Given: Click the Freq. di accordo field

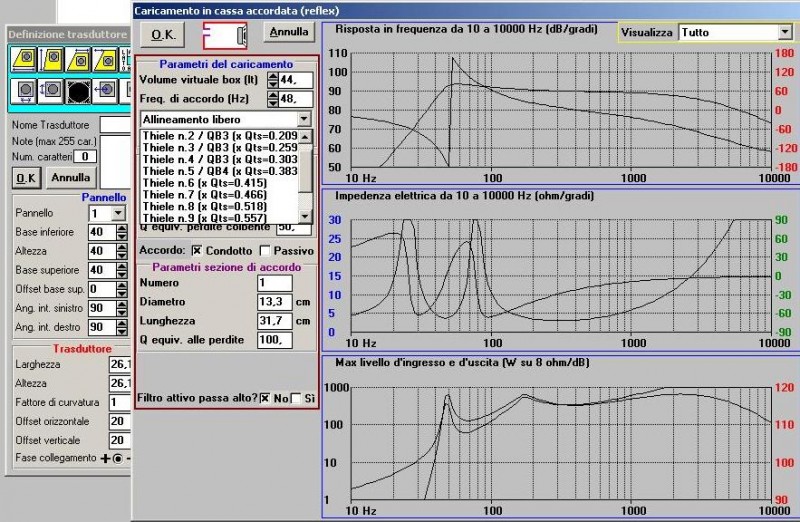Looking at the screenshot, I should click(x=295, y=99).
